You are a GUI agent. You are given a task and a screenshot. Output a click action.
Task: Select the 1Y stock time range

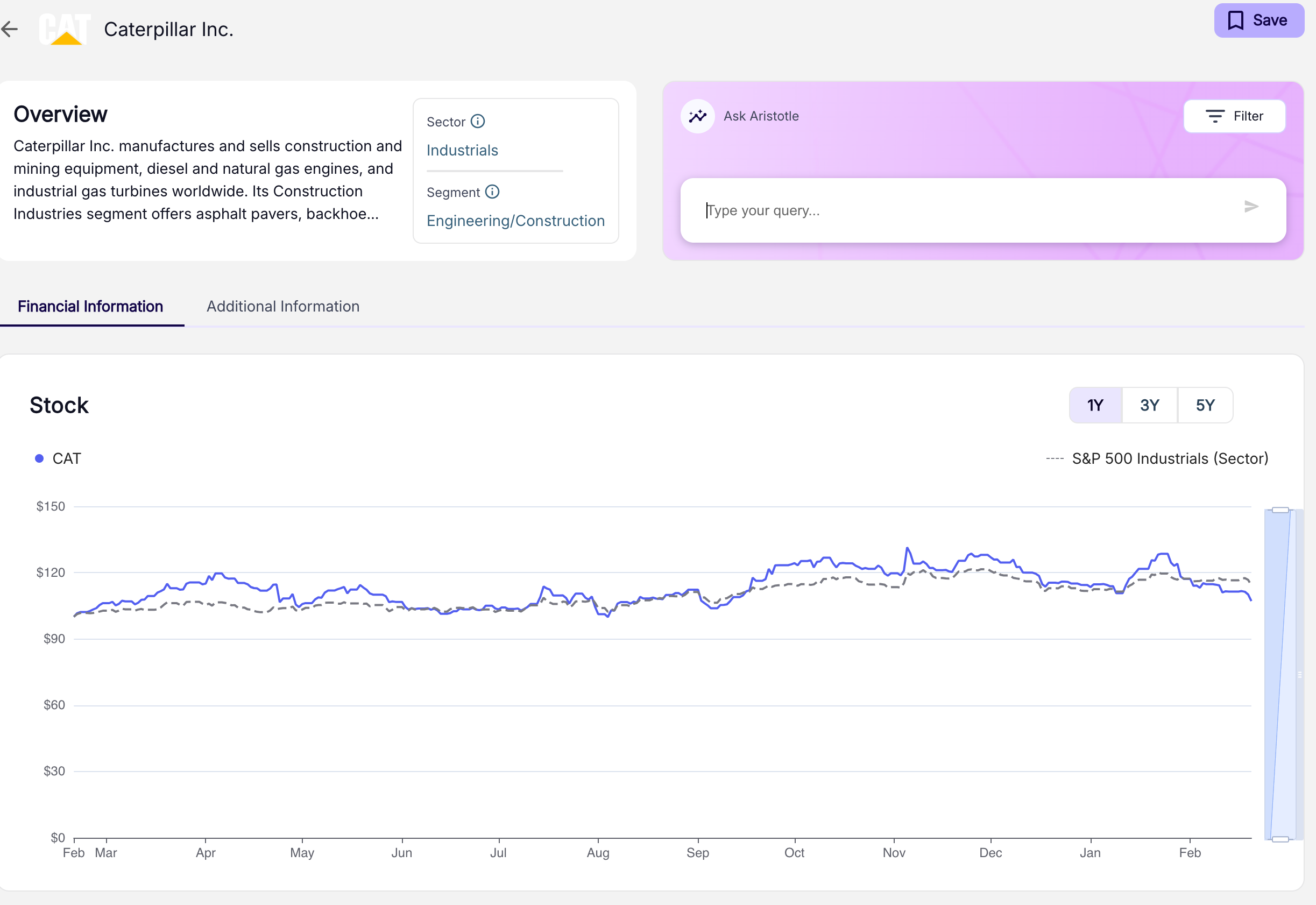tap(1095, 406)
